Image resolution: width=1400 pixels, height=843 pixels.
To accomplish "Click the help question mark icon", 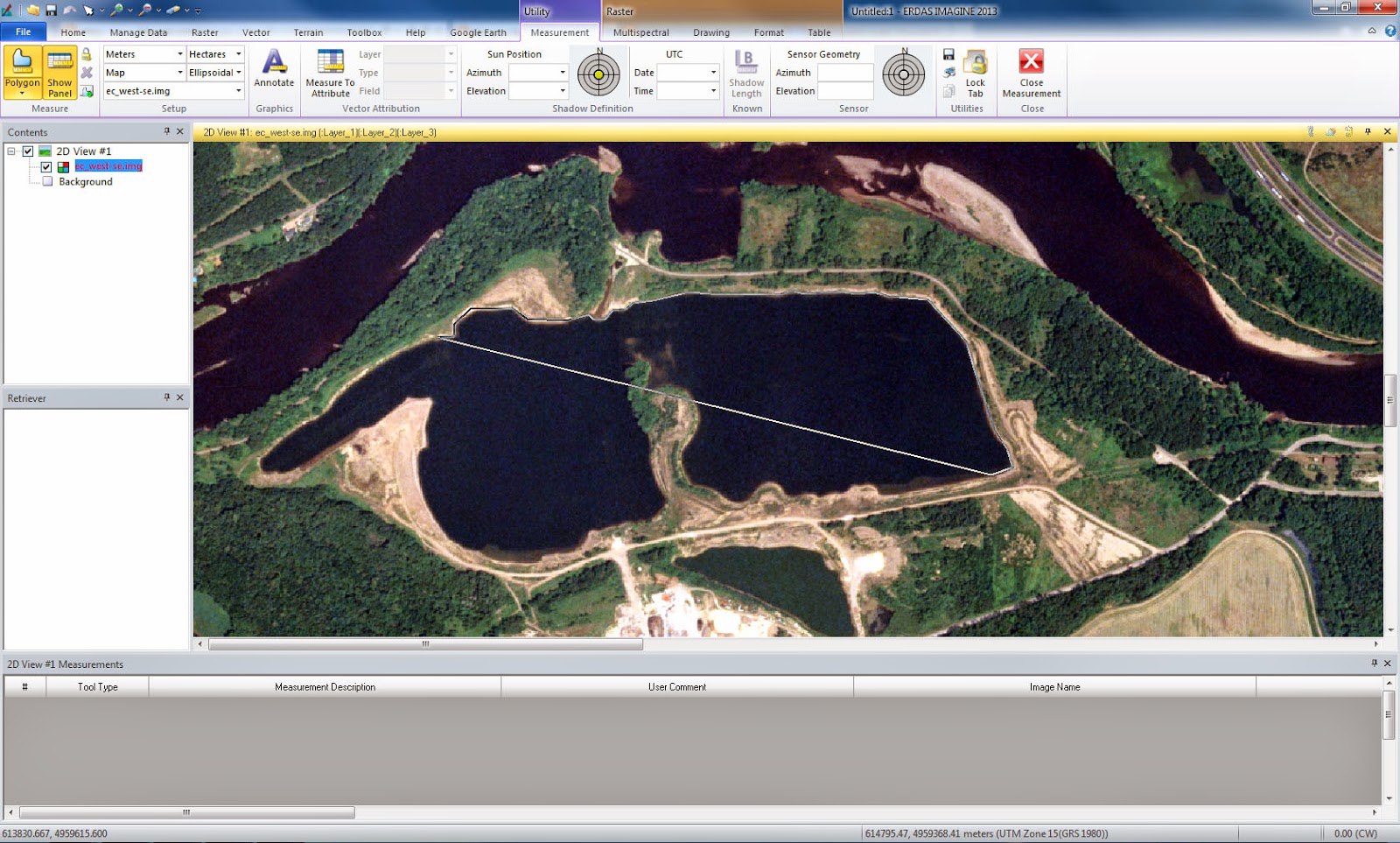I will point(1389,31).
